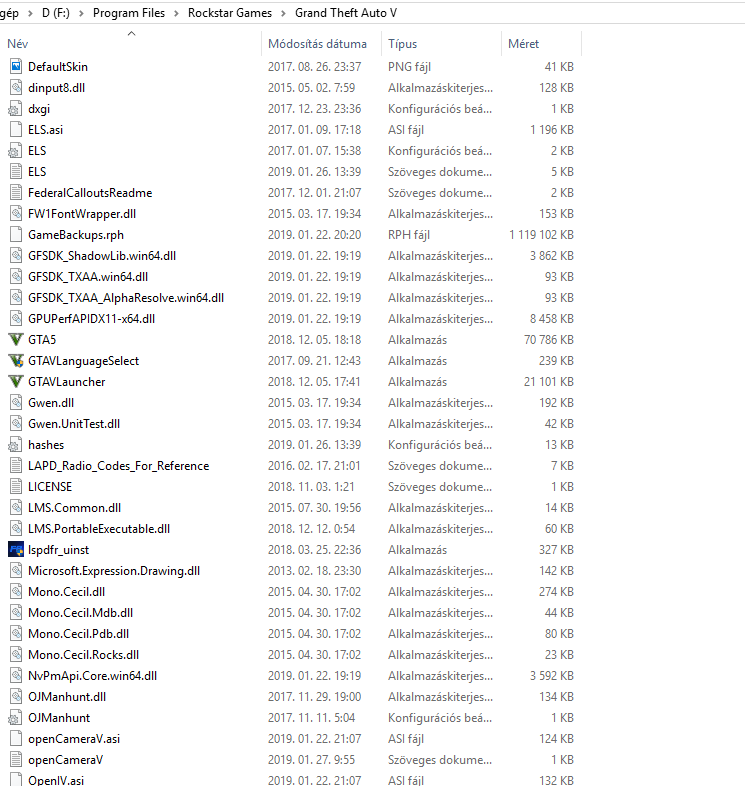This screenshot has height=788, width=745.
Task: Click the dxgi configuration file icon
Action: 16,109
